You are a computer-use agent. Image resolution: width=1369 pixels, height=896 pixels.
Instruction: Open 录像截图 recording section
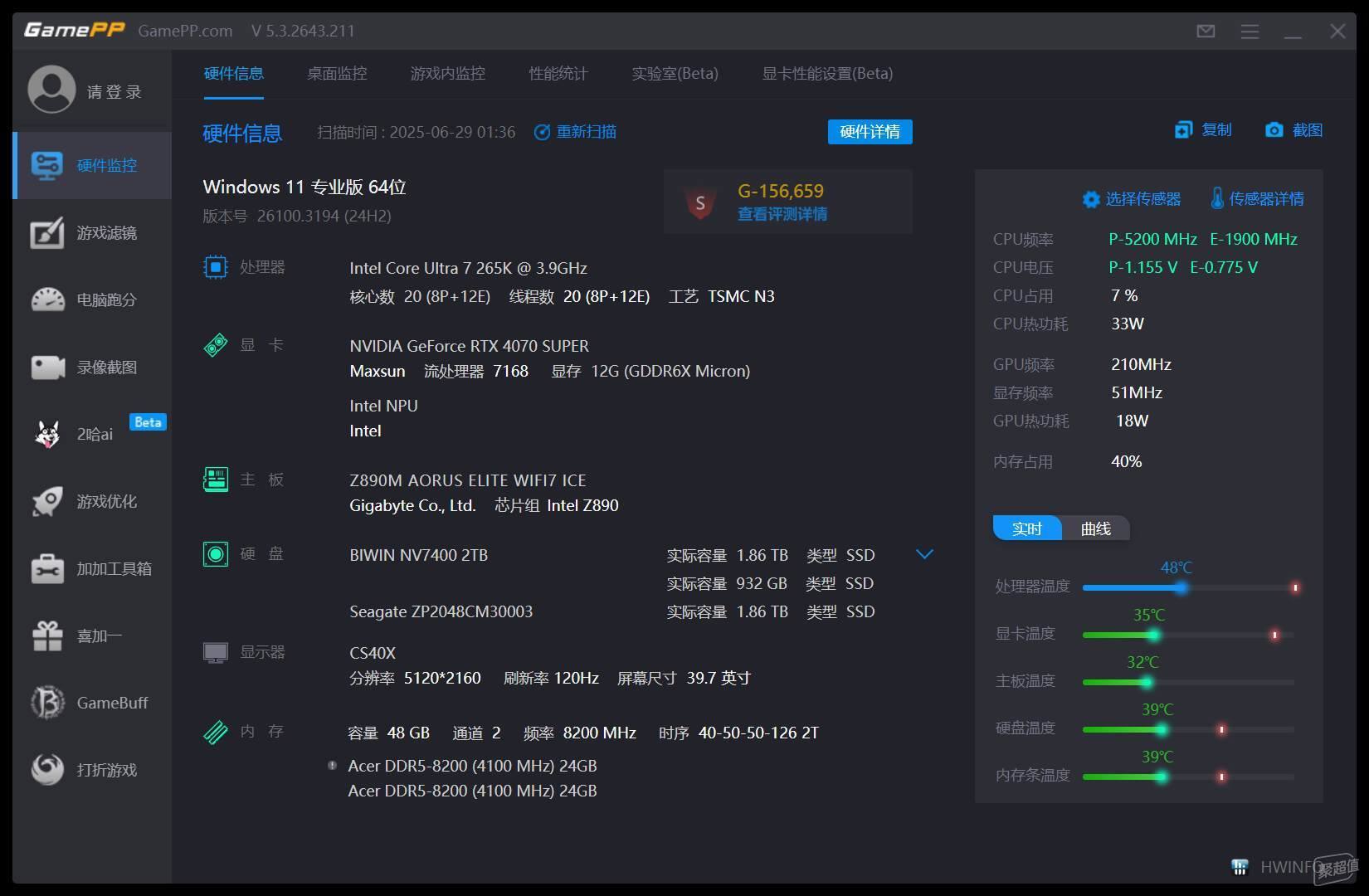[x=92, y=368]
